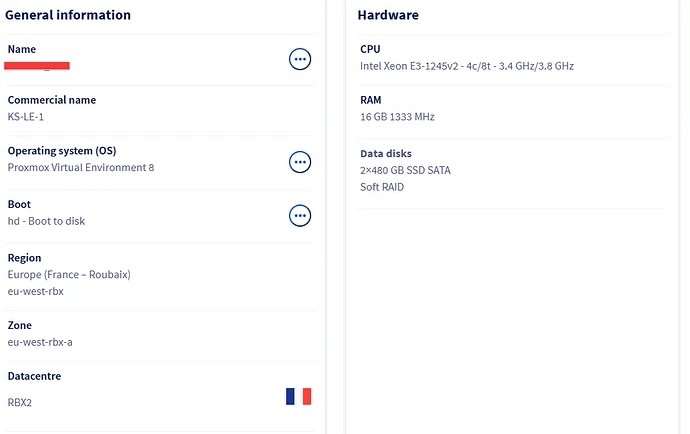Click the Proxmox Virtual Environment 8 text
This screenshot has width=690, height=434.
click(x=81, y=168)
